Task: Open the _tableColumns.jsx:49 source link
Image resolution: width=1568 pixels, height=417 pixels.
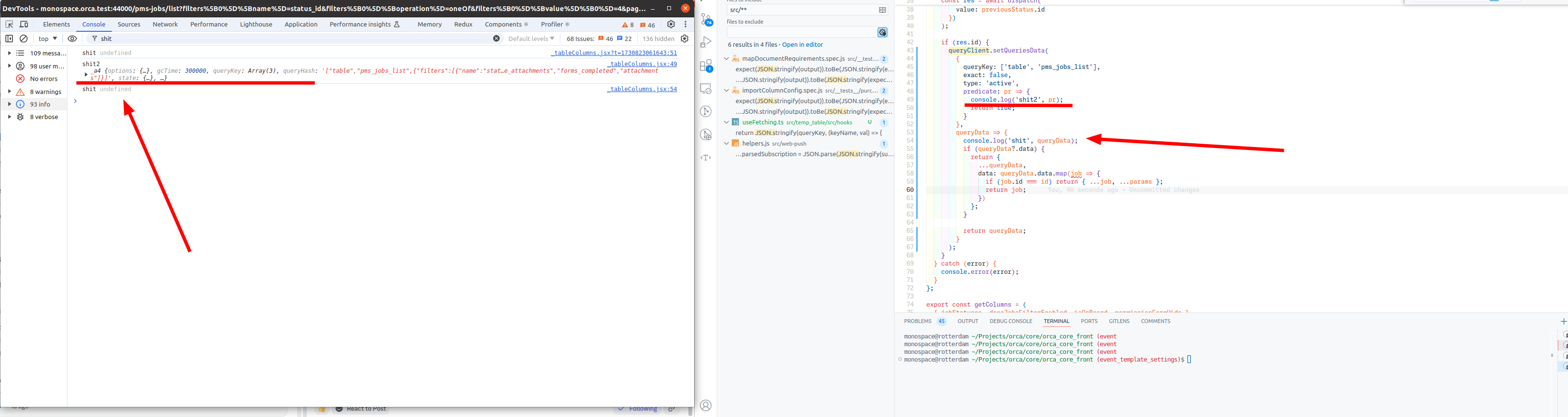Action: click(x=642, y=64)
